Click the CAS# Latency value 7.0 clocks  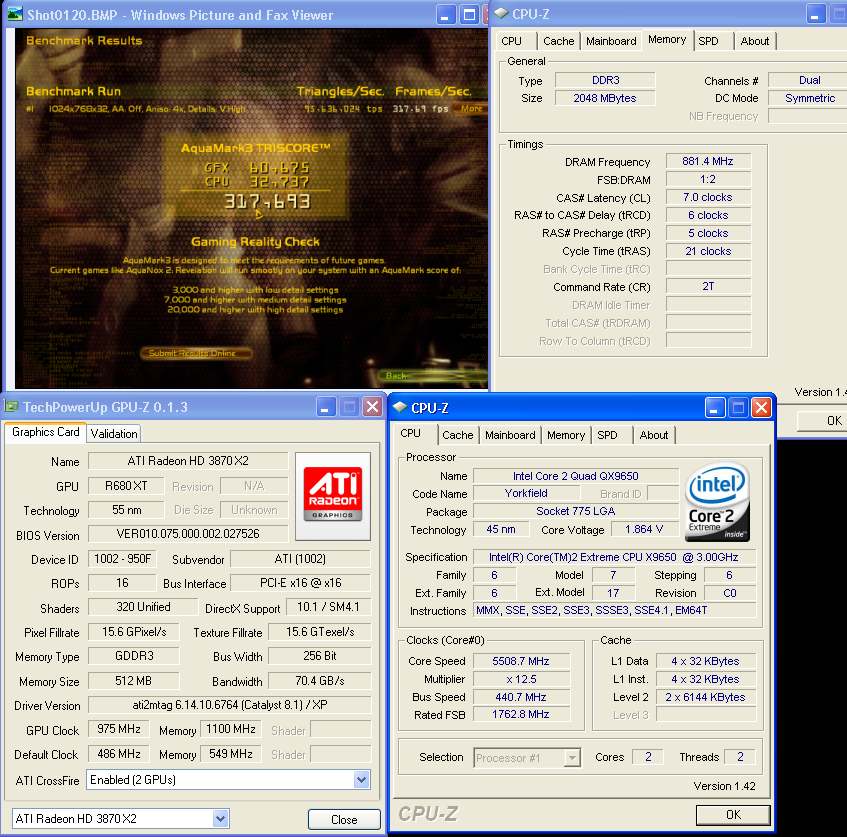pyautogui.click(x=708, y=197)
